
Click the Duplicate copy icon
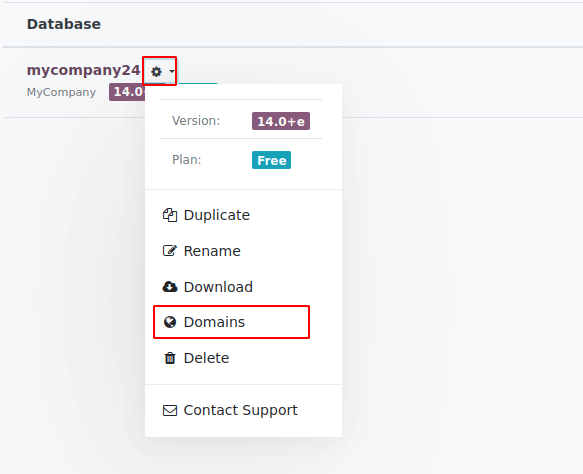[x=170, y=215]
